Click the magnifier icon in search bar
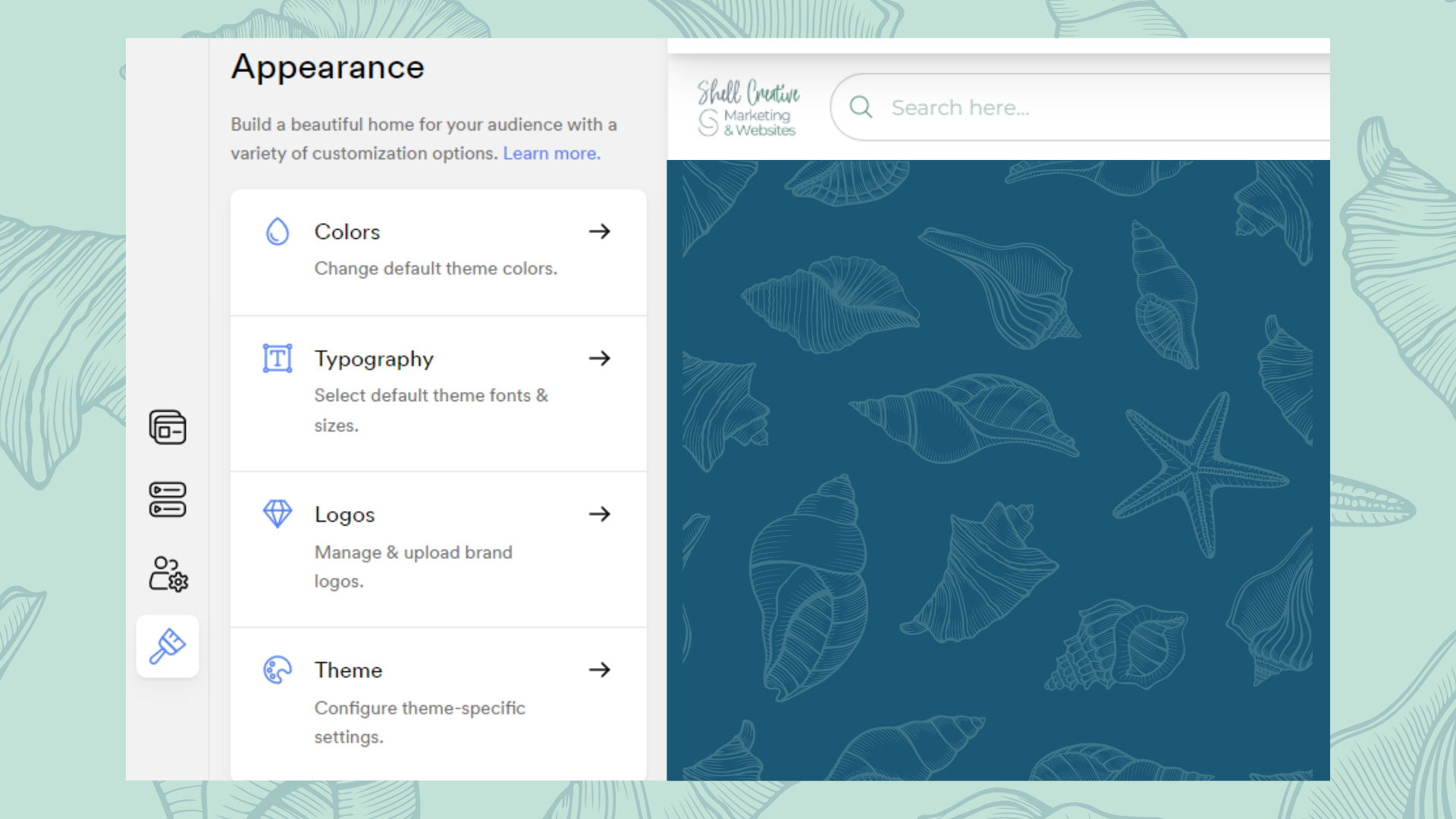 click(861, 107)
